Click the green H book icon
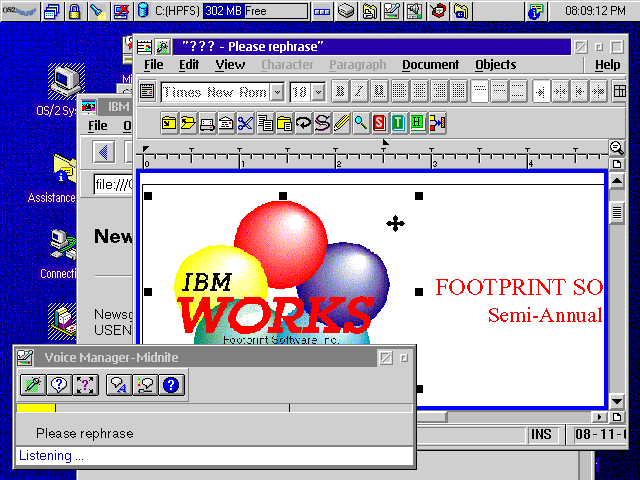The height and width of the screenshot is (480, 640). pyautogui.click(x=418, y=123)
